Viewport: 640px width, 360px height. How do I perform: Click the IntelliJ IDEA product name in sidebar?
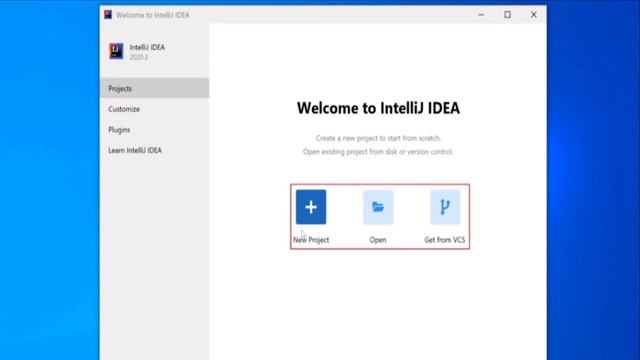point(147,47)
